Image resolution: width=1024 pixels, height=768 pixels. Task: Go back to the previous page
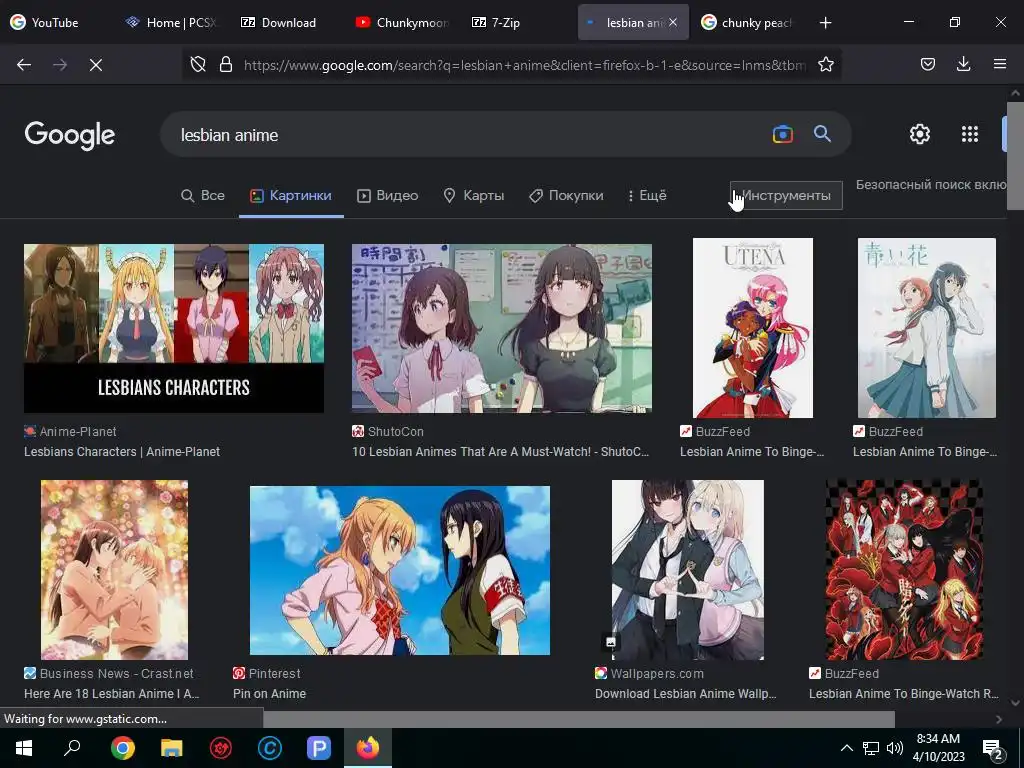pyautogui.click(x=24, y=65)
